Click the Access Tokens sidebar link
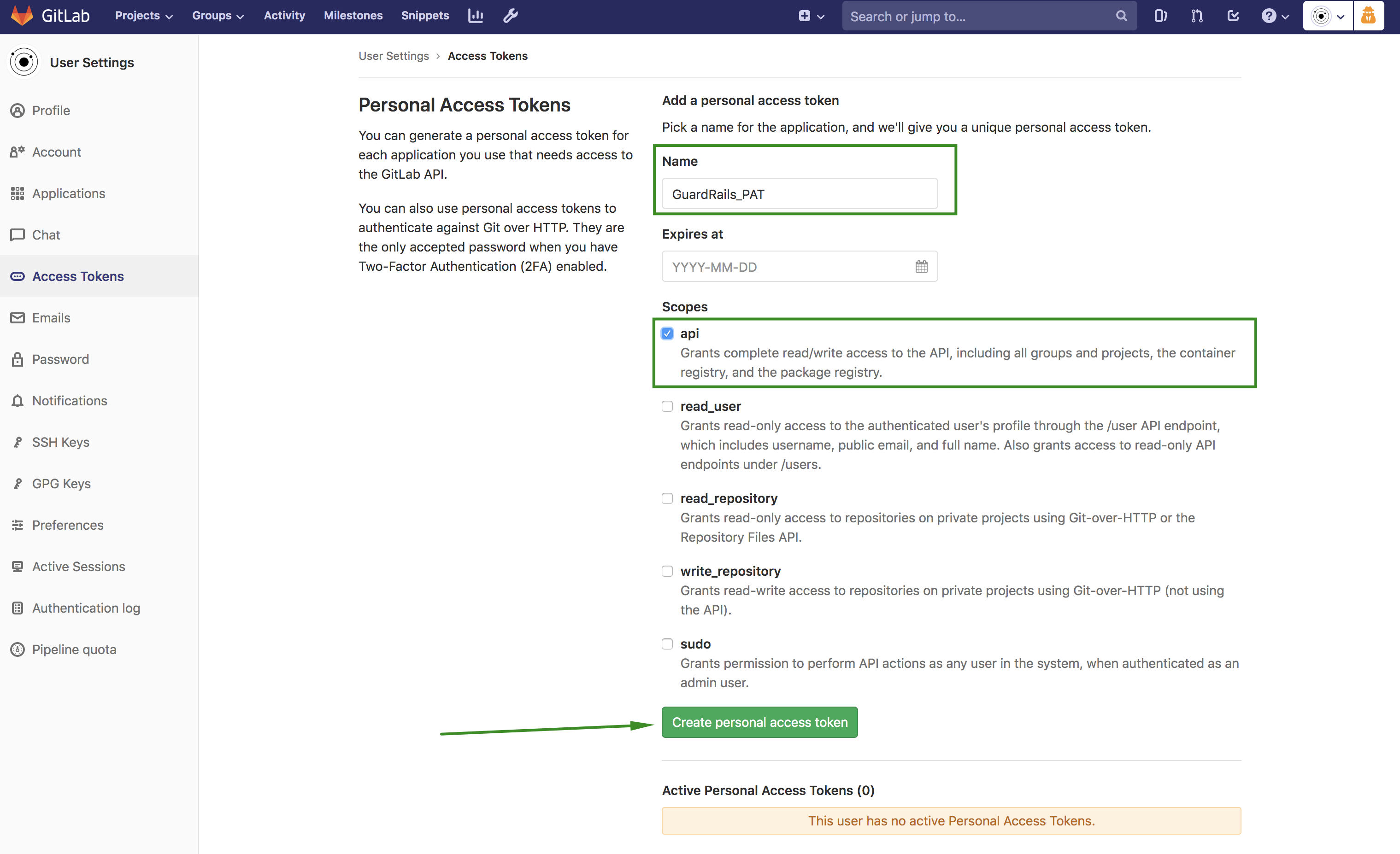1400x854 pixels. pos(78,275)
